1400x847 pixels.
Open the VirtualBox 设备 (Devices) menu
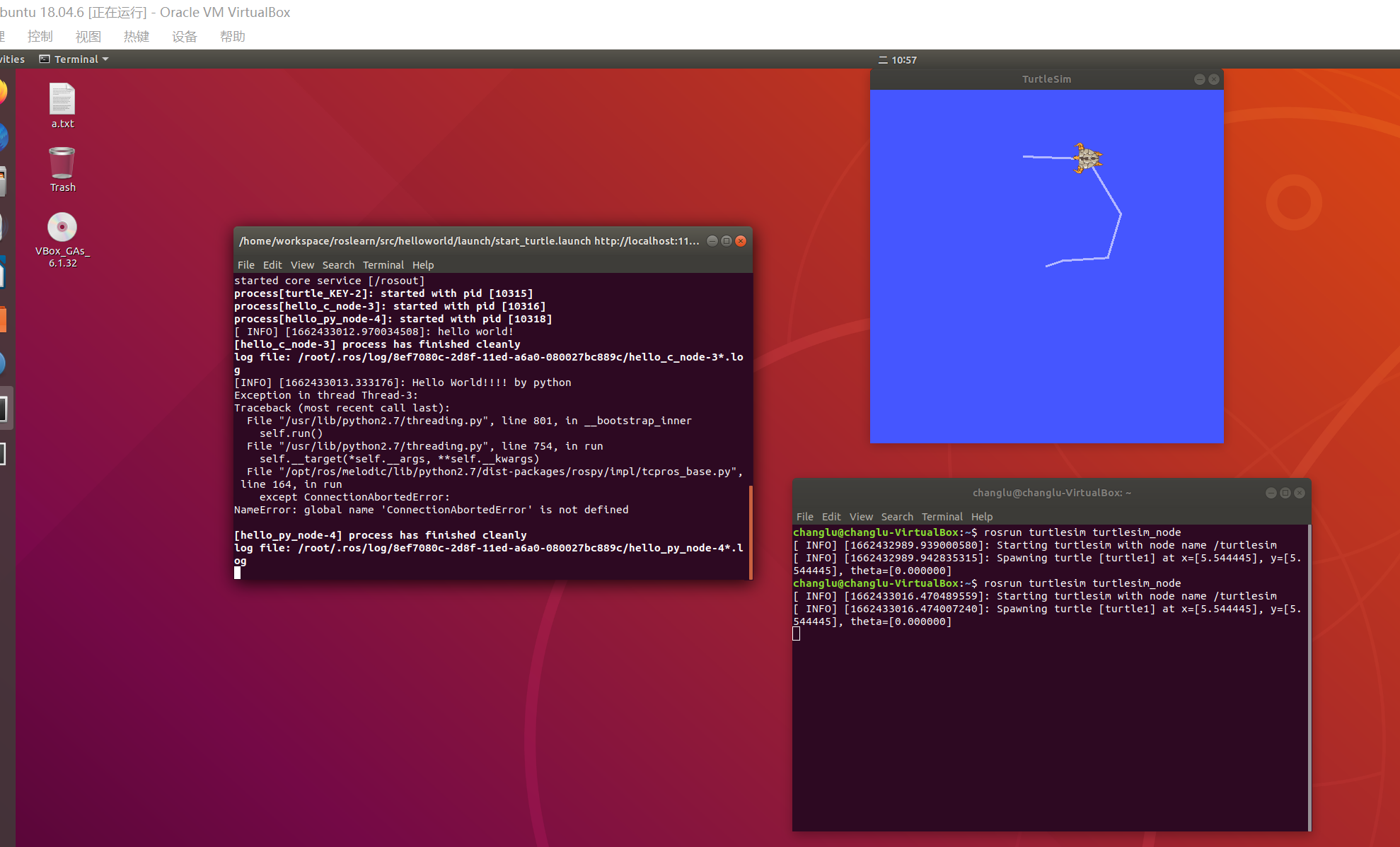click(184, 36)
